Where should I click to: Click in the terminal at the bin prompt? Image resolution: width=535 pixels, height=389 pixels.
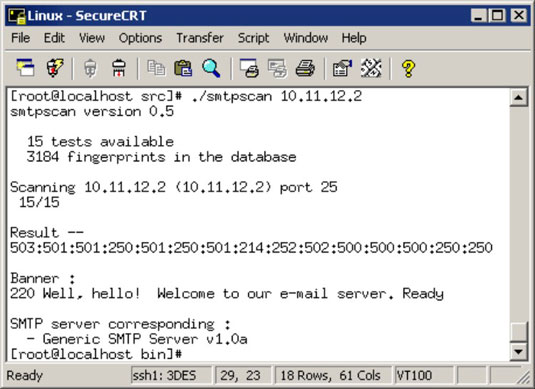96,354
